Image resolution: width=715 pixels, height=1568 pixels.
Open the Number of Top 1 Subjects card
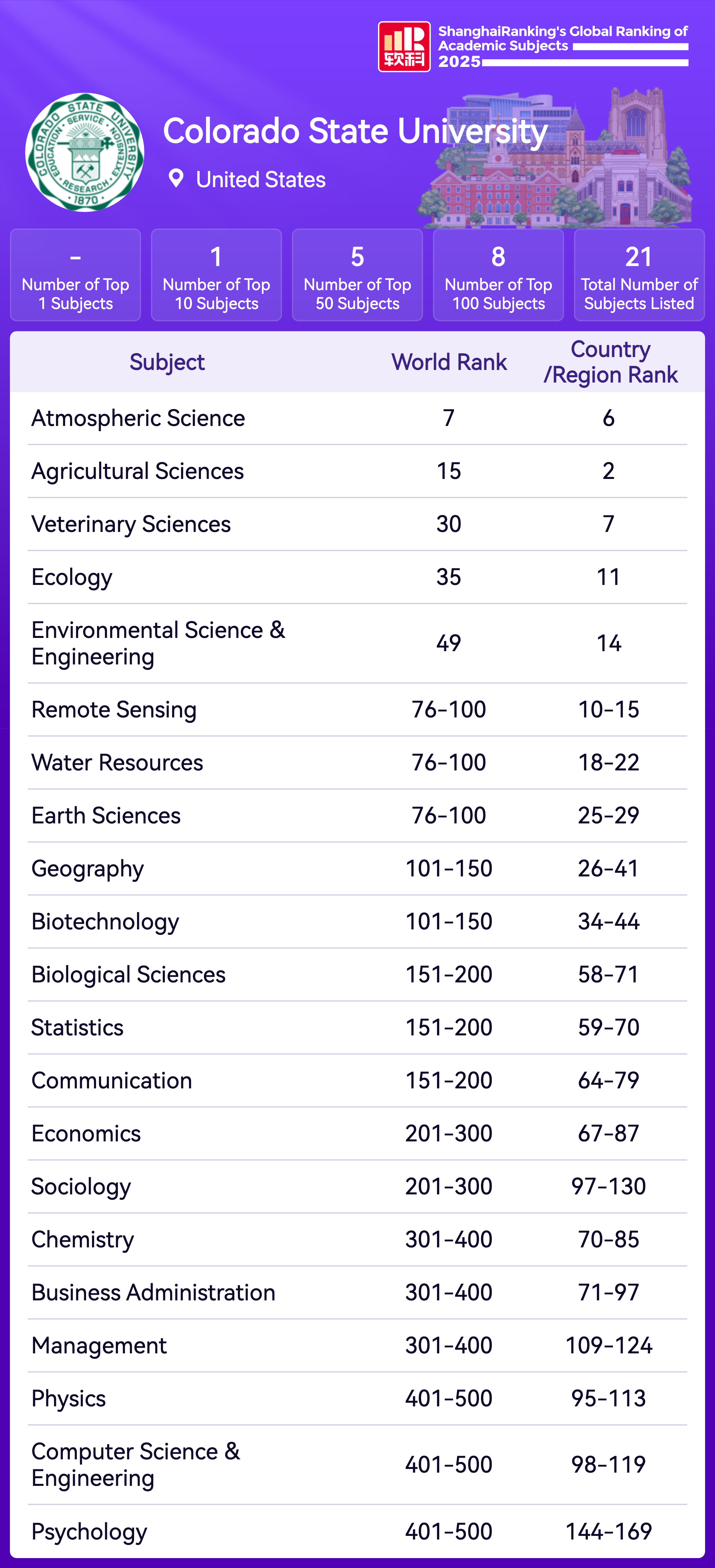point(75,275)
